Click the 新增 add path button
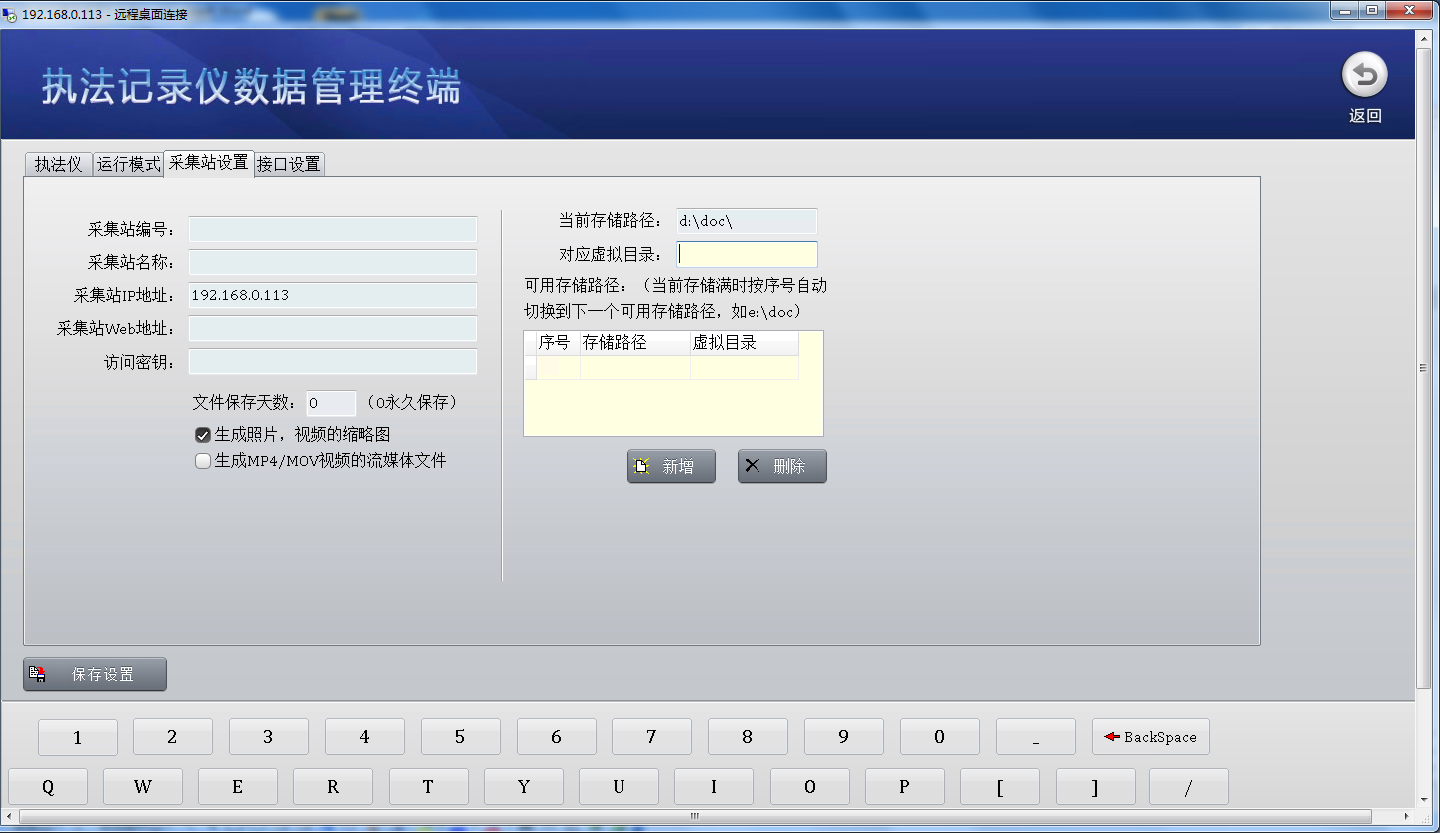 pos(671,466)
